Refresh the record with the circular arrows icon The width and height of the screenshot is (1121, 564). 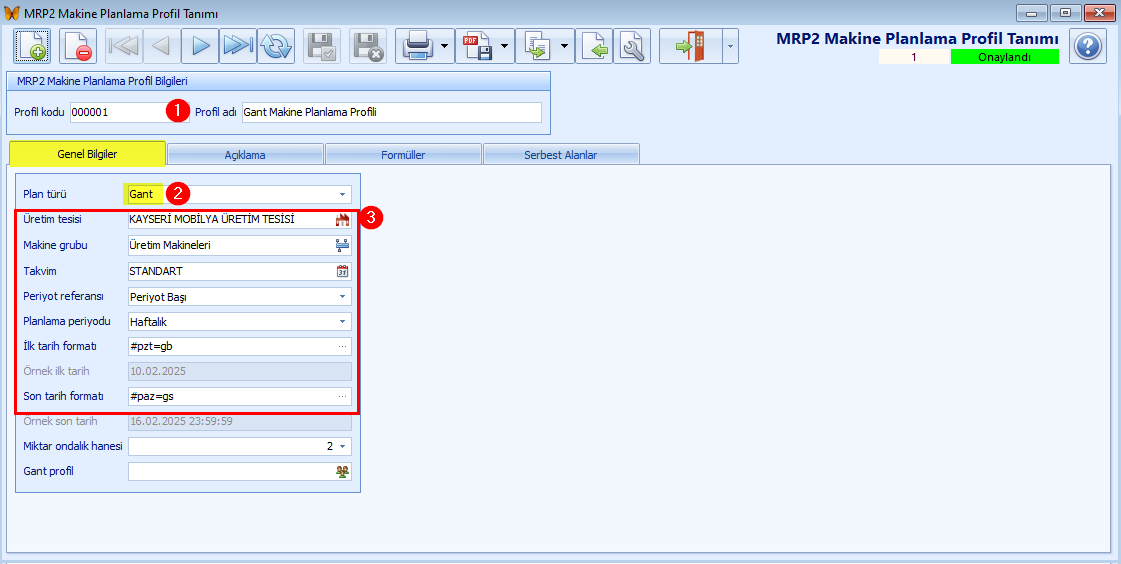tap(276, 46)
